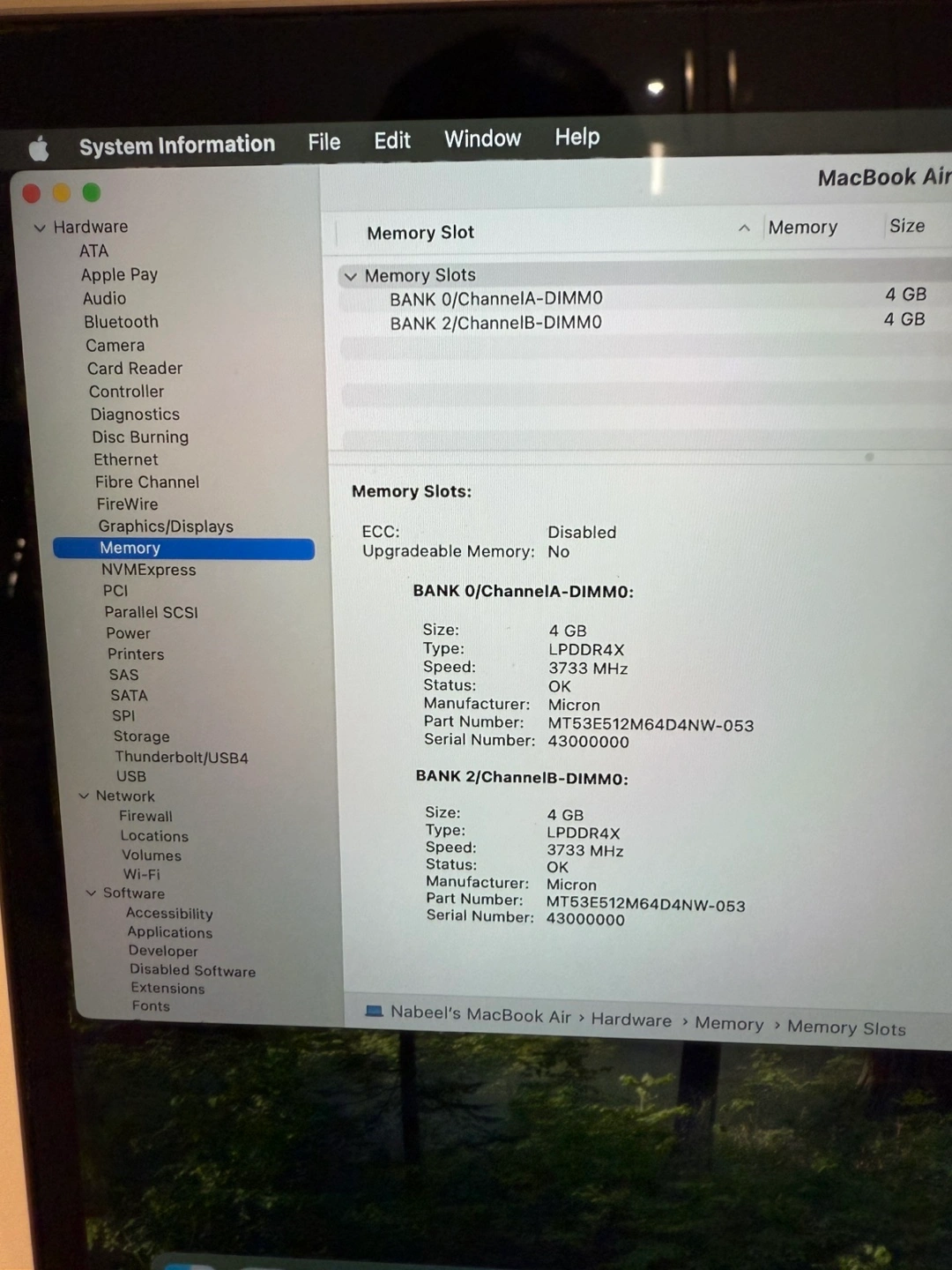The height and width of the screenshot is (1270, 952).
Task: Sort by Memory column header
Action: click(803, 228)
